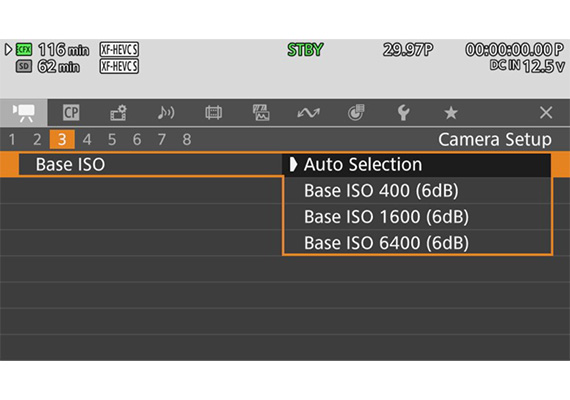Open the My Menu star icon

[x=451, y=113]
